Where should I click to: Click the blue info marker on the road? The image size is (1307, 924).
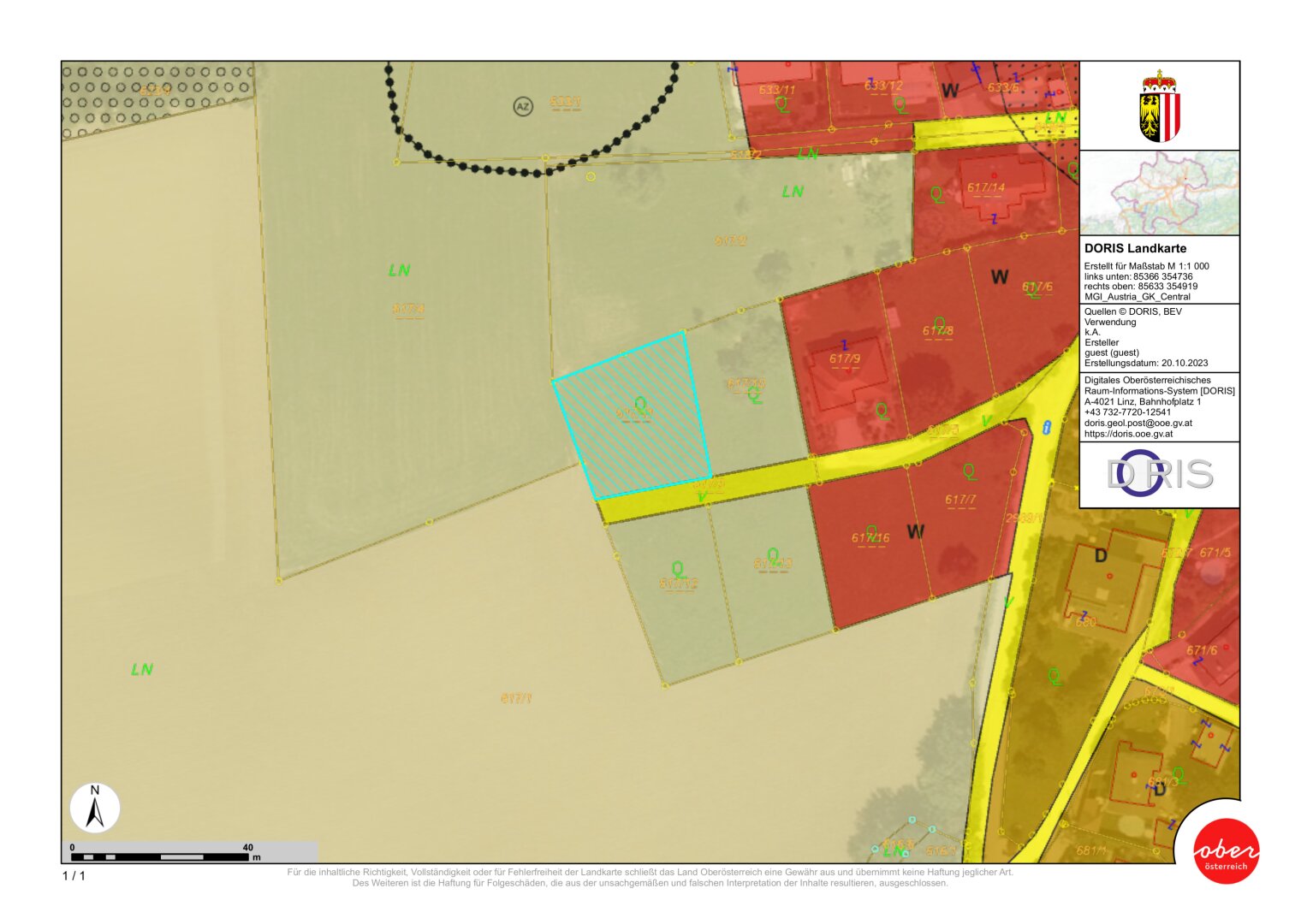[1046, 428]
